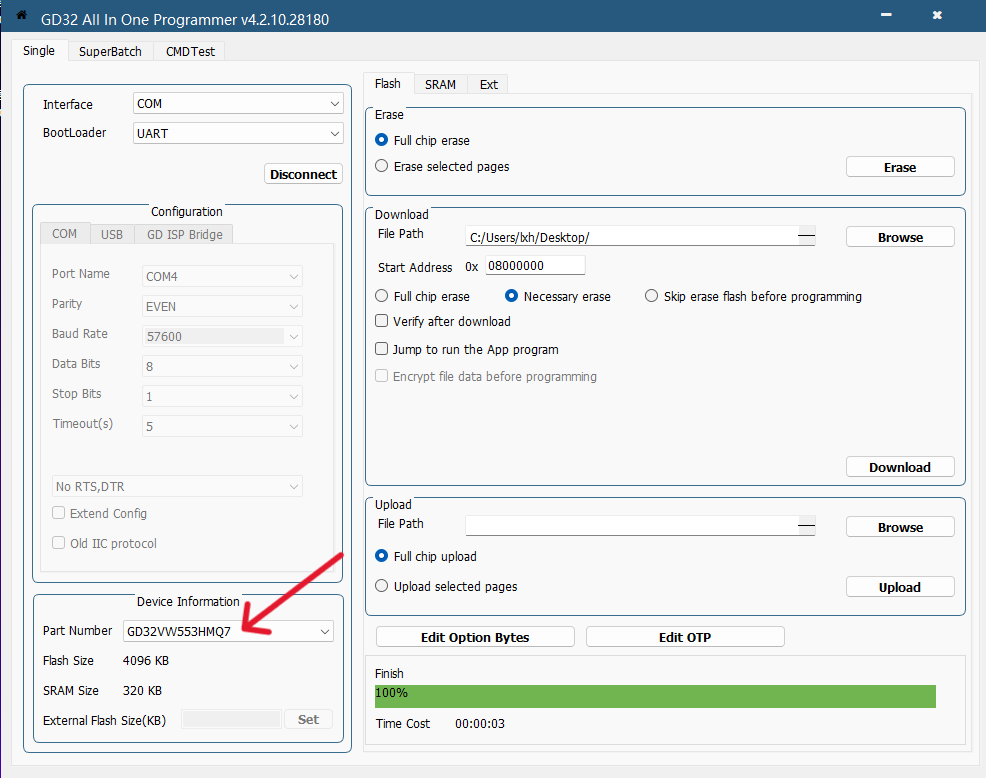The image size is (986, 778).
Task: Open the Interface dropdown showing COM
Action: pyautogui.click(x=238, y=104)
